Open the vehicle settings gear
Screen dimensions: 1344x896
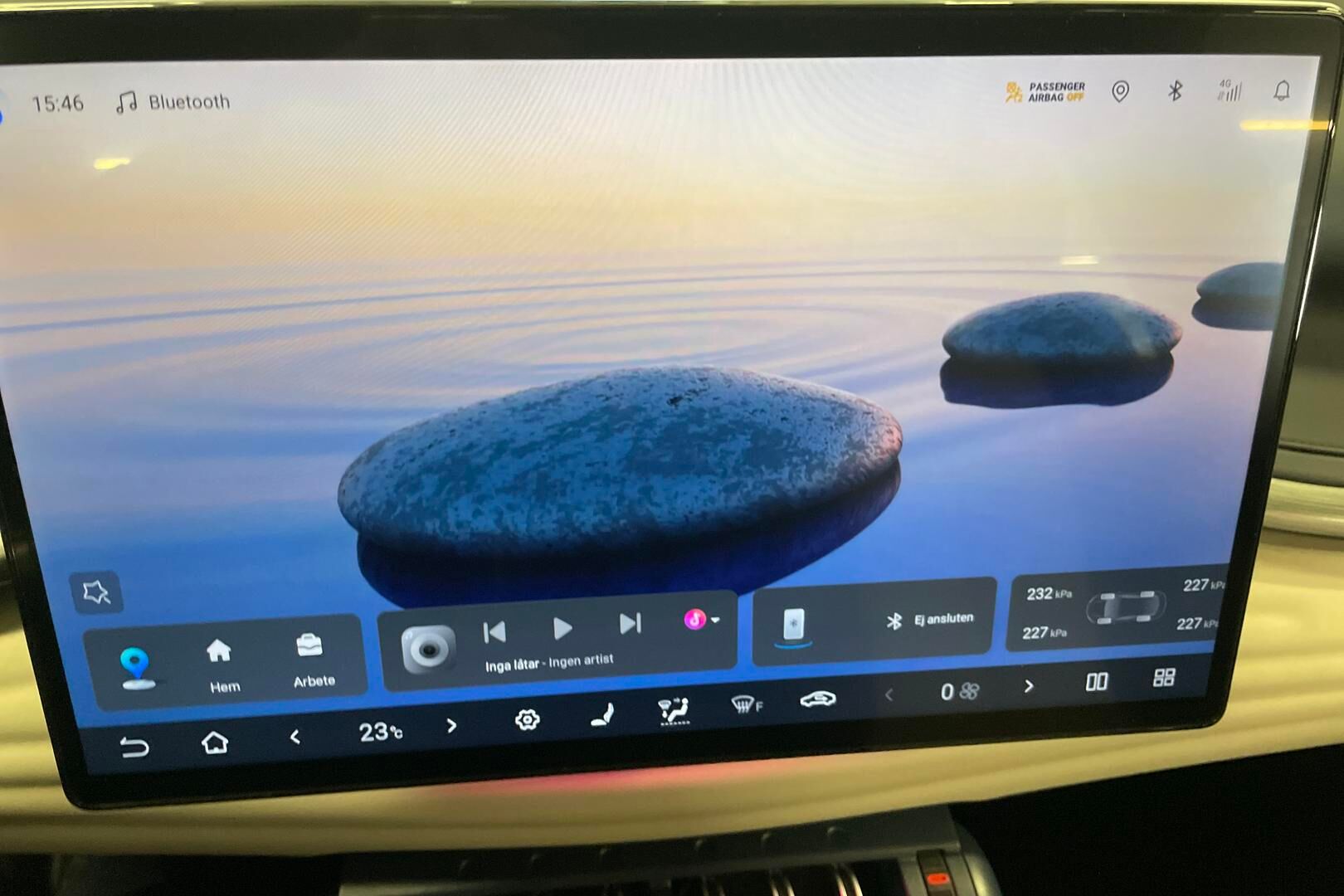click(x=527, y=720)
